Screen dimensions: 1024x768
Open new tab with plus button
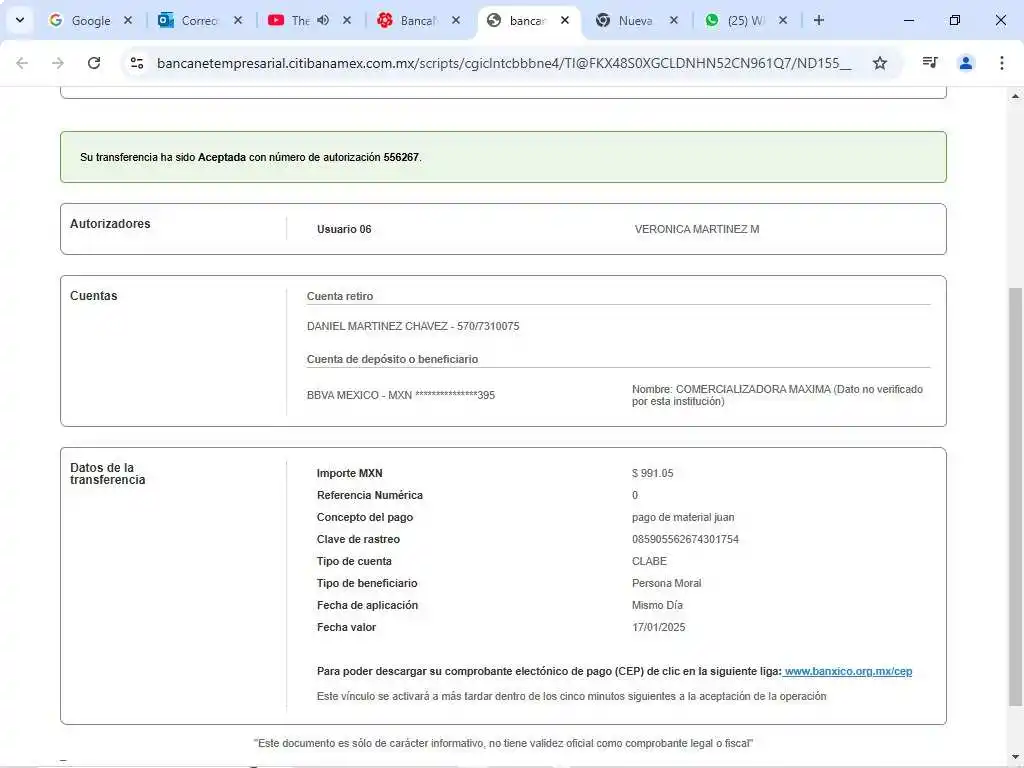point(819,20)
